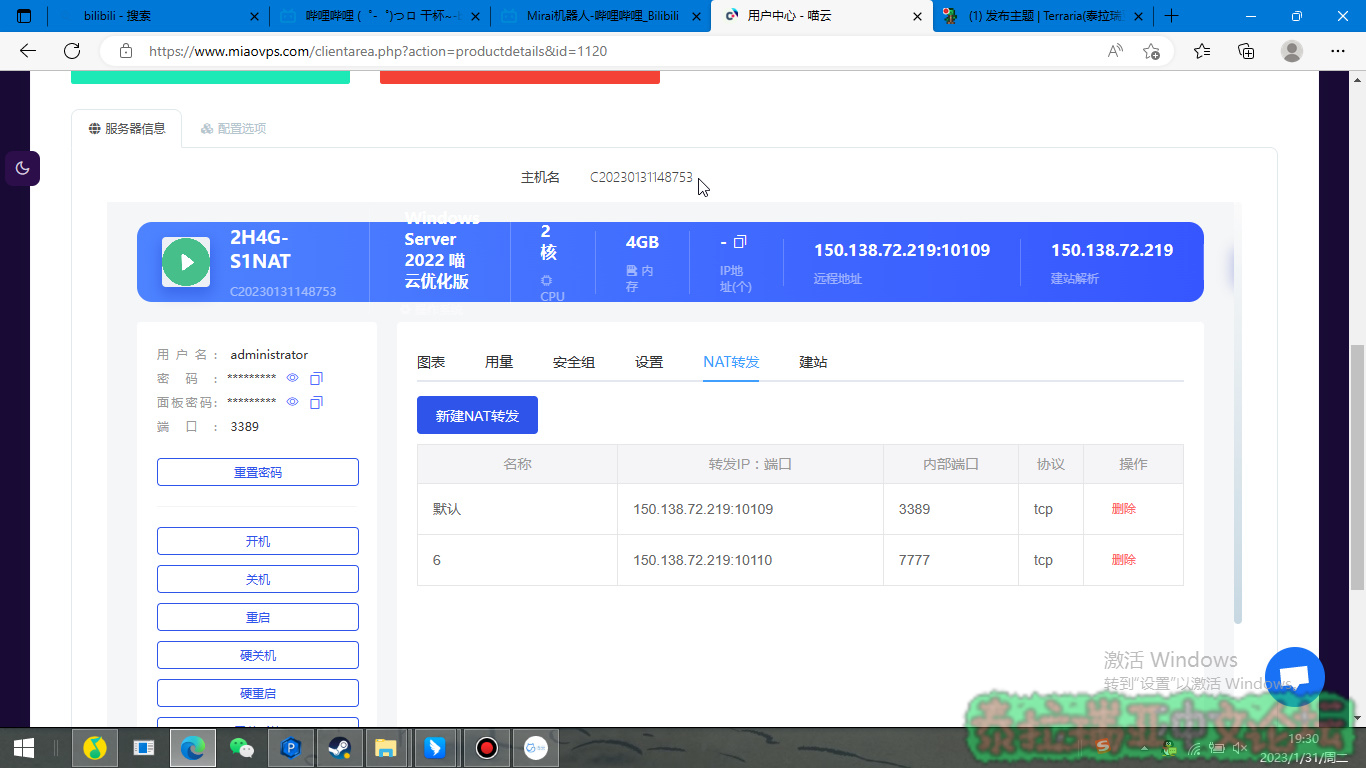Viewport: 1366px width, 768px height.
Task: Select the NAT转发 tab
Action: pyautogui.click(x=731, y=362)
